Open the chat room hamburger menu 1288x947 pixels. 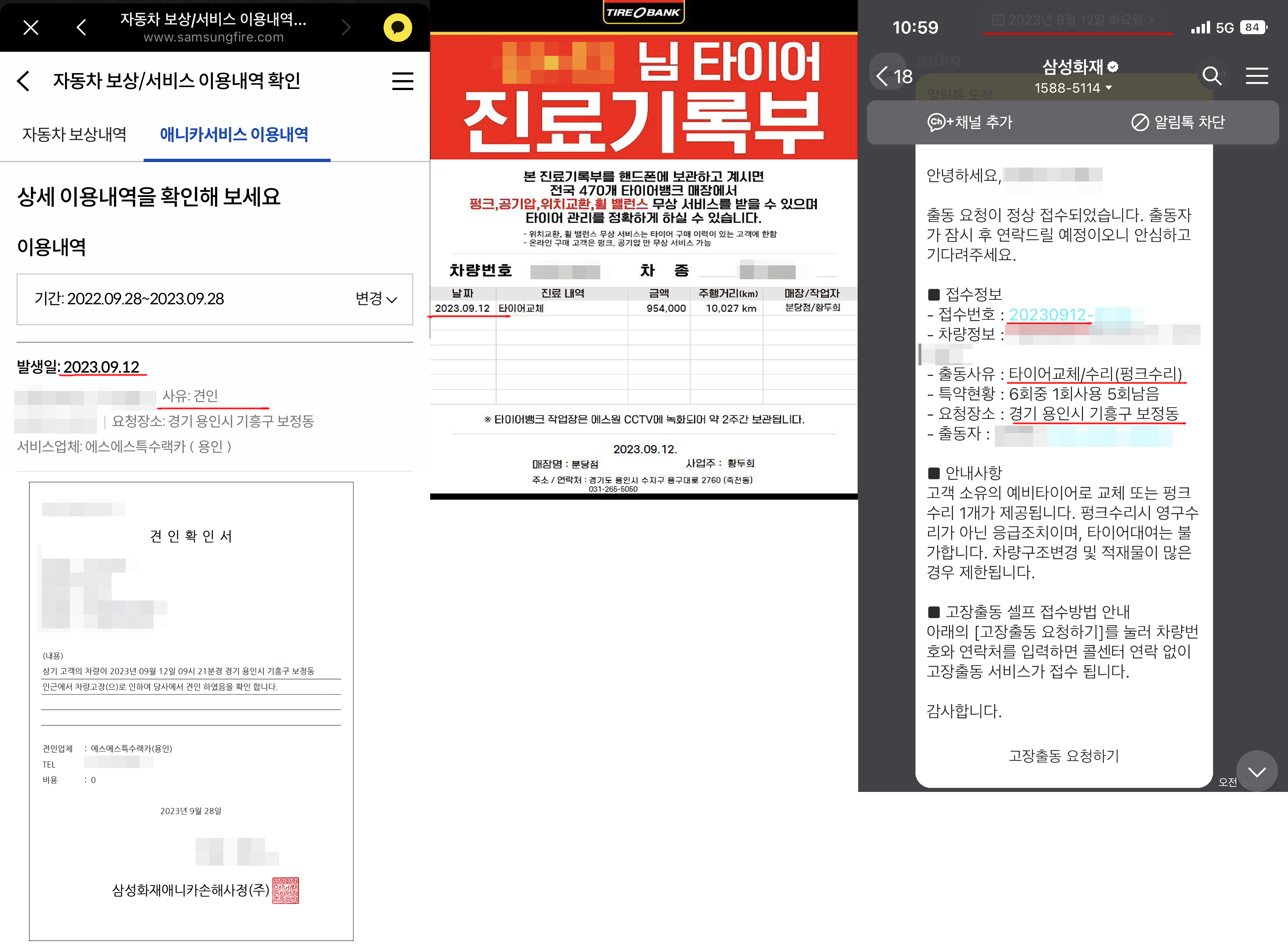(x=1256, y=76)
